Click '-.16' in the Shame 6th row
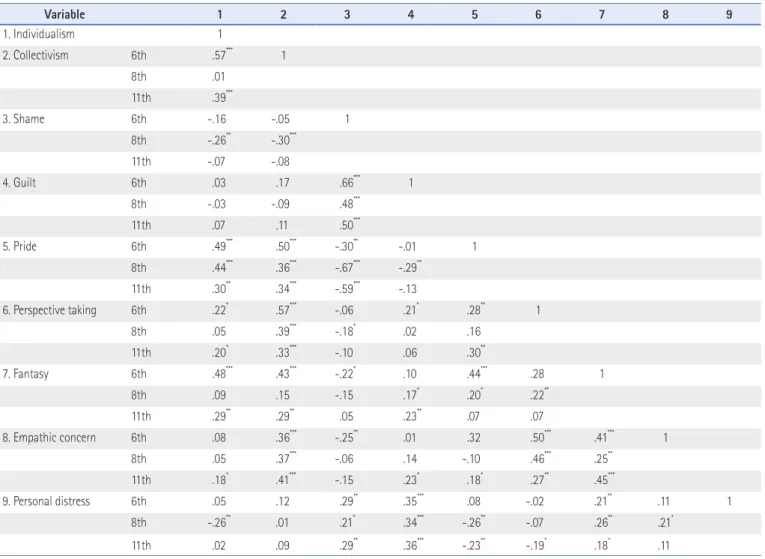This screenshot has height=559, width=765. tap(217, 119)
